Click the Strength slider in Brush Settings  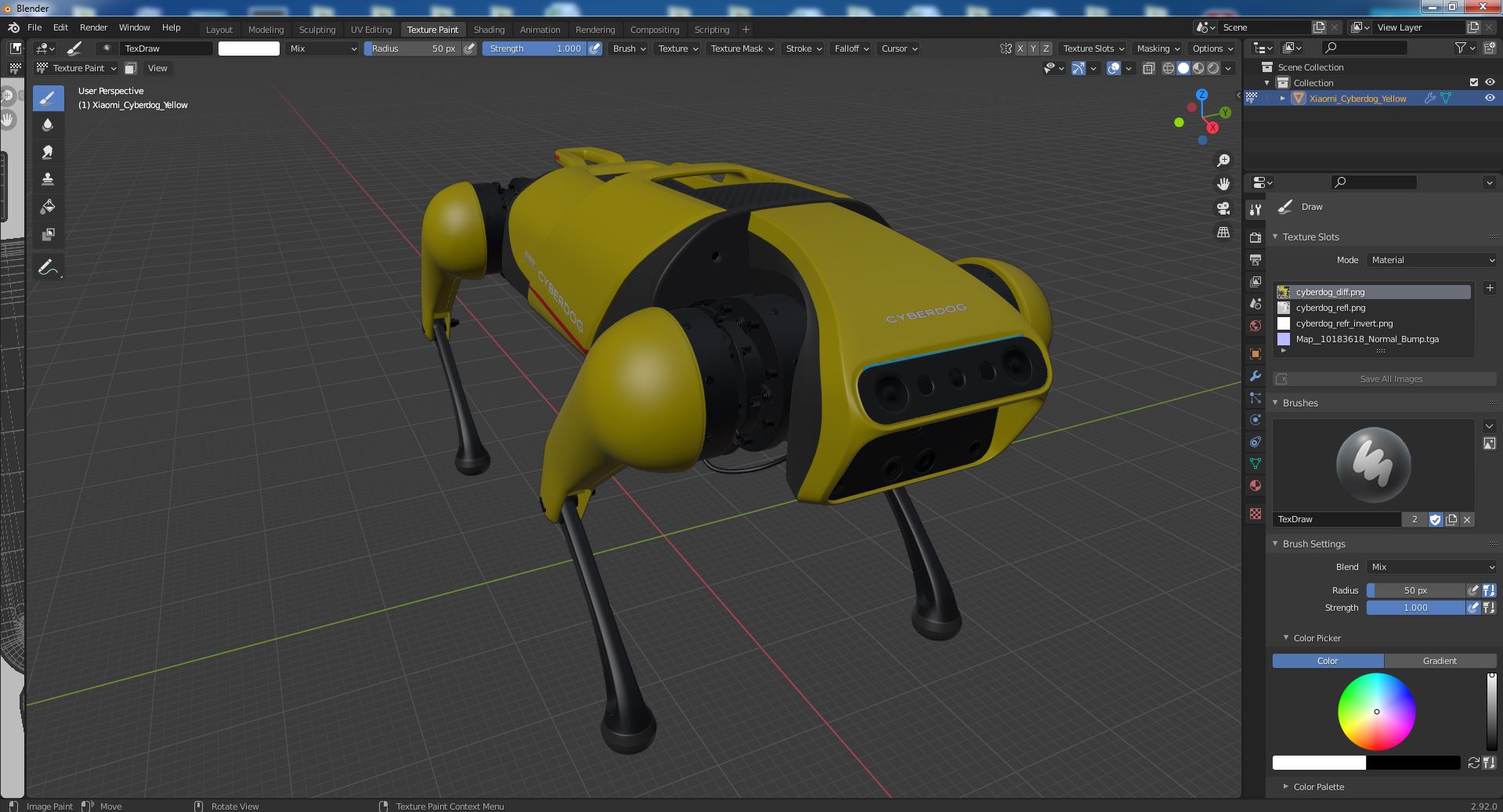pyautogui.click(x=1415, y=608)
